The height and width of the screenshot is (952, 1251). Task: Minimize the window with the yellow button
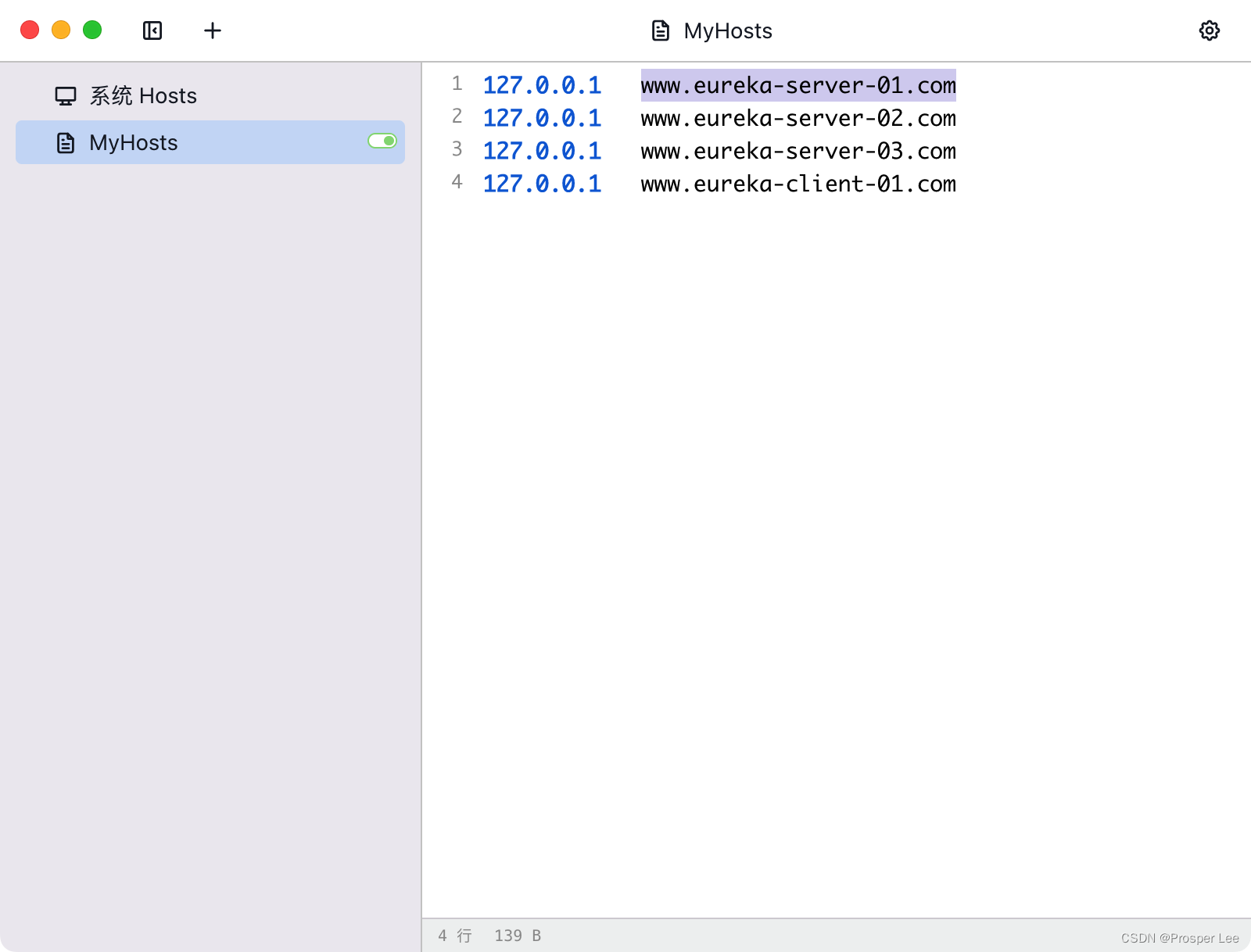click(61, 30)
